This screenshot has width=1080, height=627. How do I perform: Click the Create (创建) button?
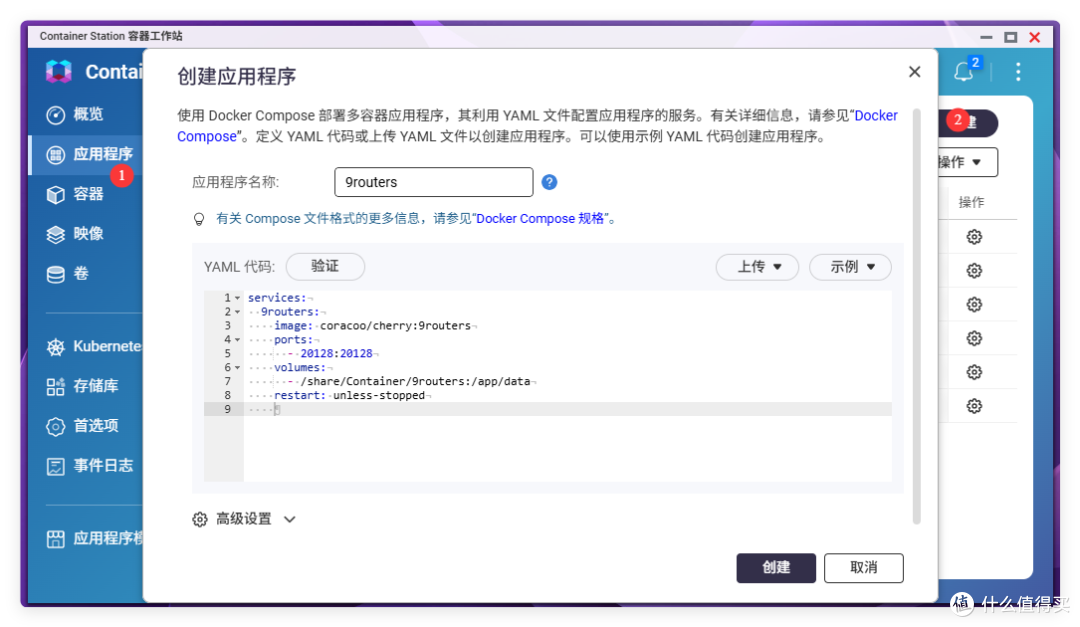[776, 568]
